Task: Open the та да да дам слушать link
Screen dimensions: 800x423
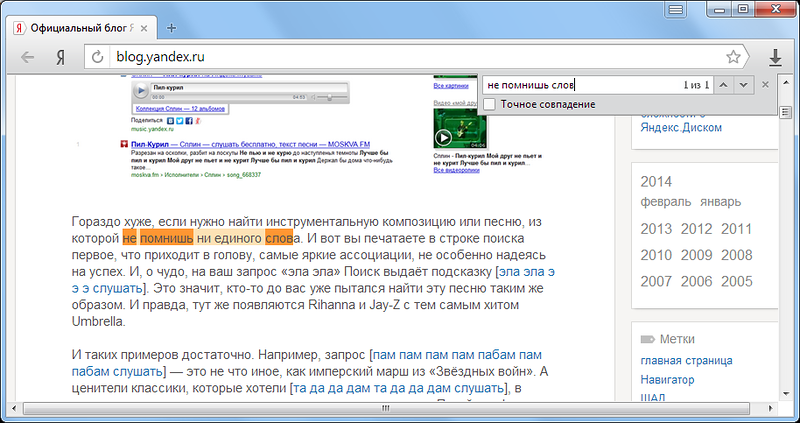Action: pyautogui.click(x=398, y=388)
